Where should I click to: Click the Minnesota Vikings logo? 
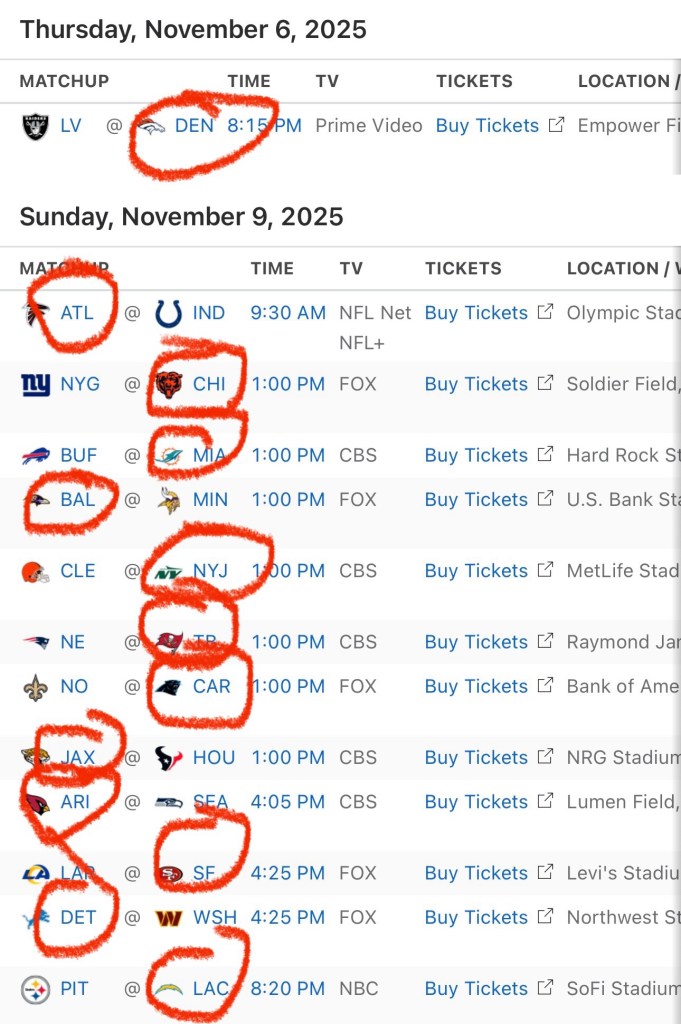coord(169,500)
